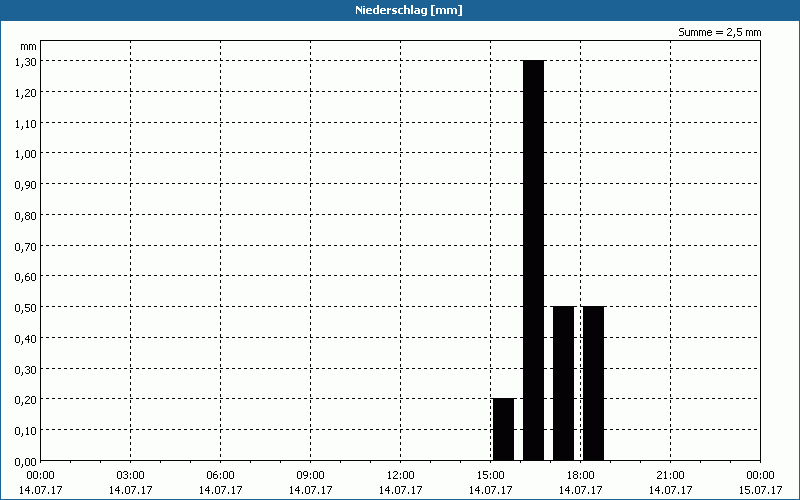
Task: Click the 0,70 y-axis label
Action: pyautogui.click(x=26, y=246)
